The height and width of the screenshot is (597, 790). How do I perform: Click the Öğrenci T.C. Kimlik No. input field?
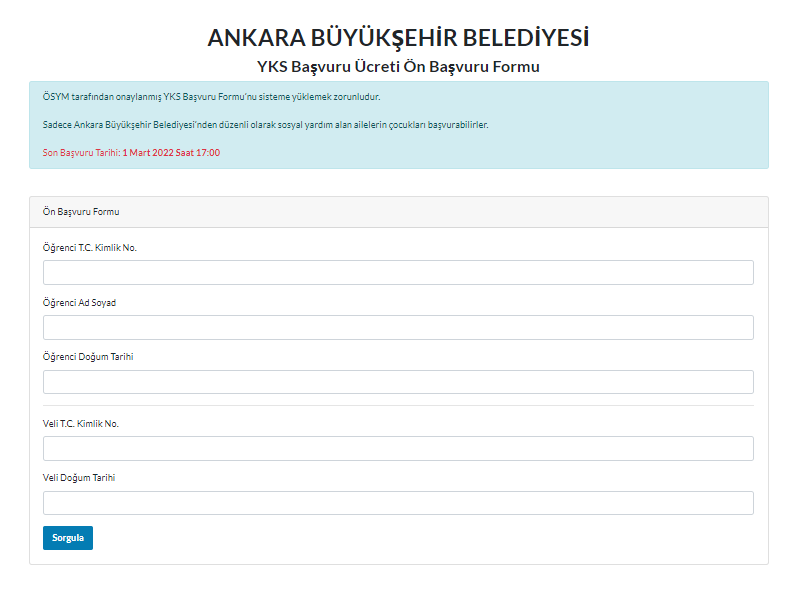click(x=398, y=273)
